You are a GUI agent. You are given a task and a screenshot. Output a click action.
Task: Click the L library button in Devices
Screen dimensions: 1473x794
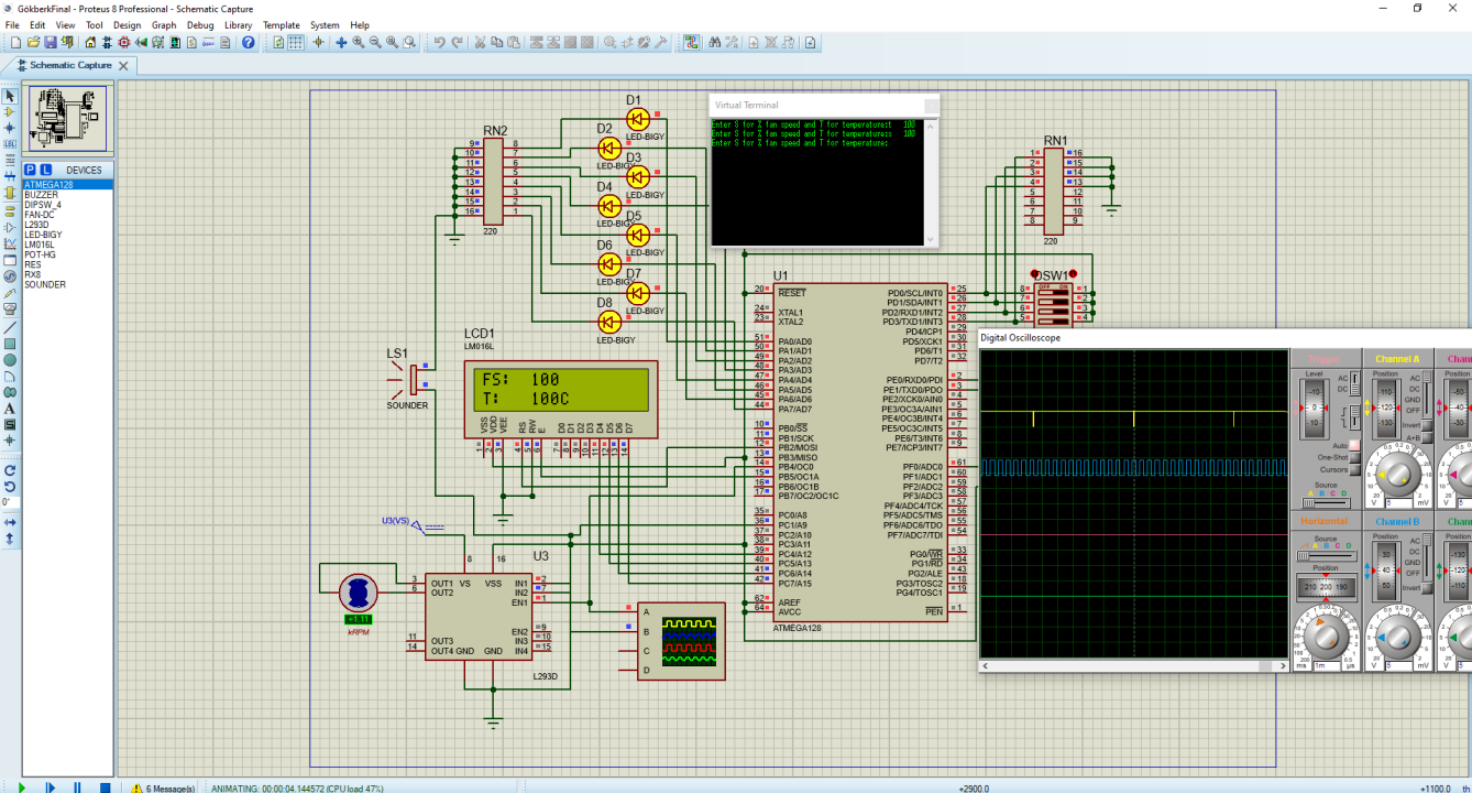tap(46, 170)
